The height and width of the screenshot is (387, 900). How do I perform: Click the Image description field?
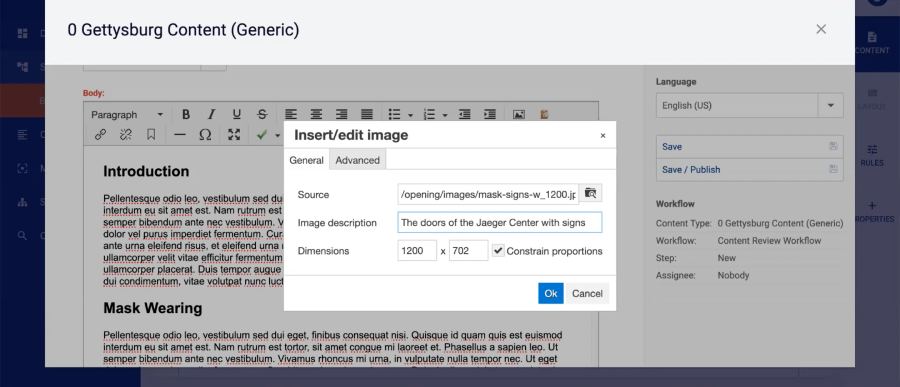click(x=500, y=222)
